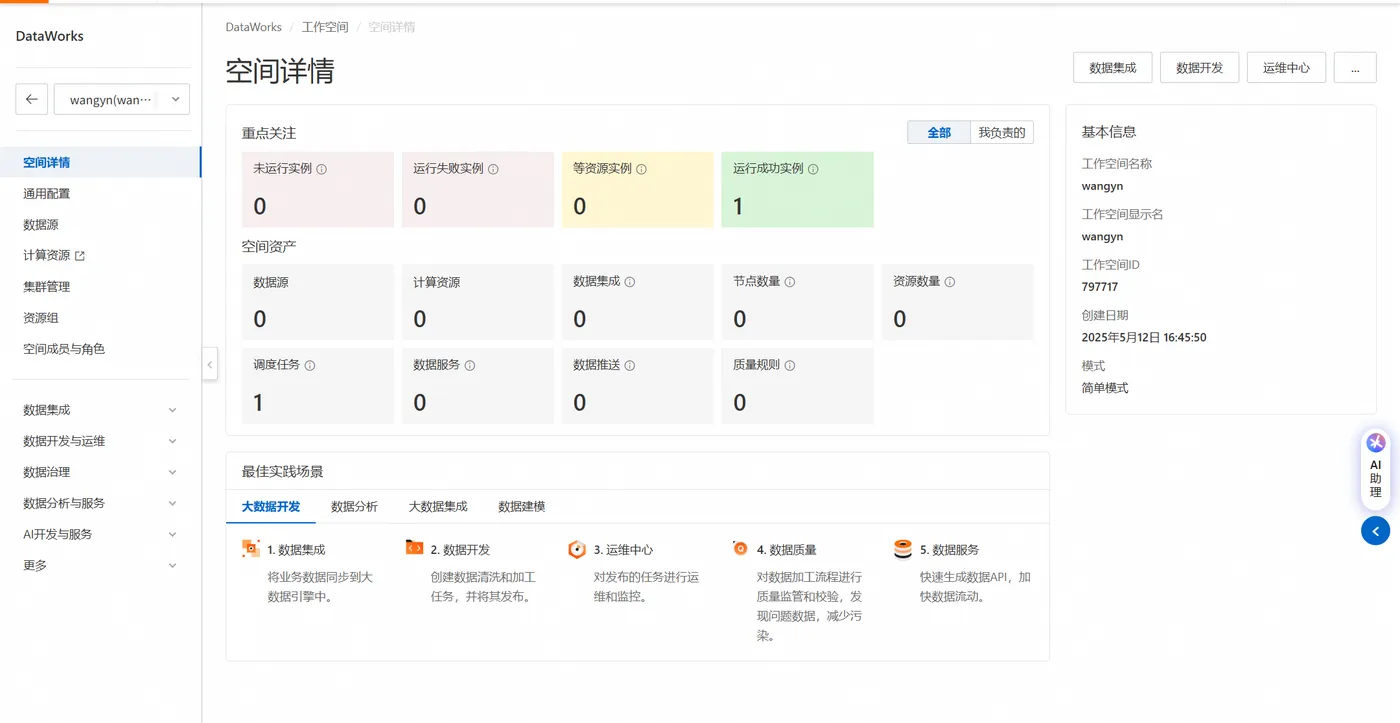Image resolution: width=1400 pixels, height=723 pixels.
Task: Click the 运行失败实例 card
Action: point(478,189)
